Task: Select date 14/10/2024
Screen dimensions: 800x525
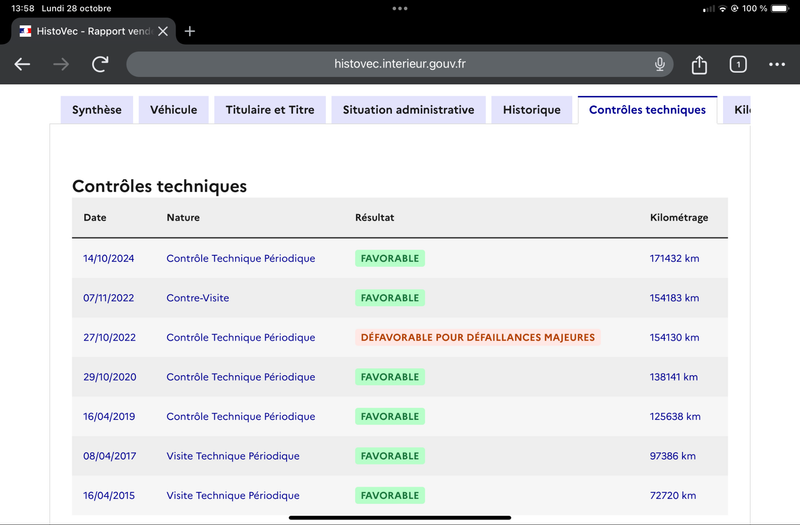Action: (109, 258)
